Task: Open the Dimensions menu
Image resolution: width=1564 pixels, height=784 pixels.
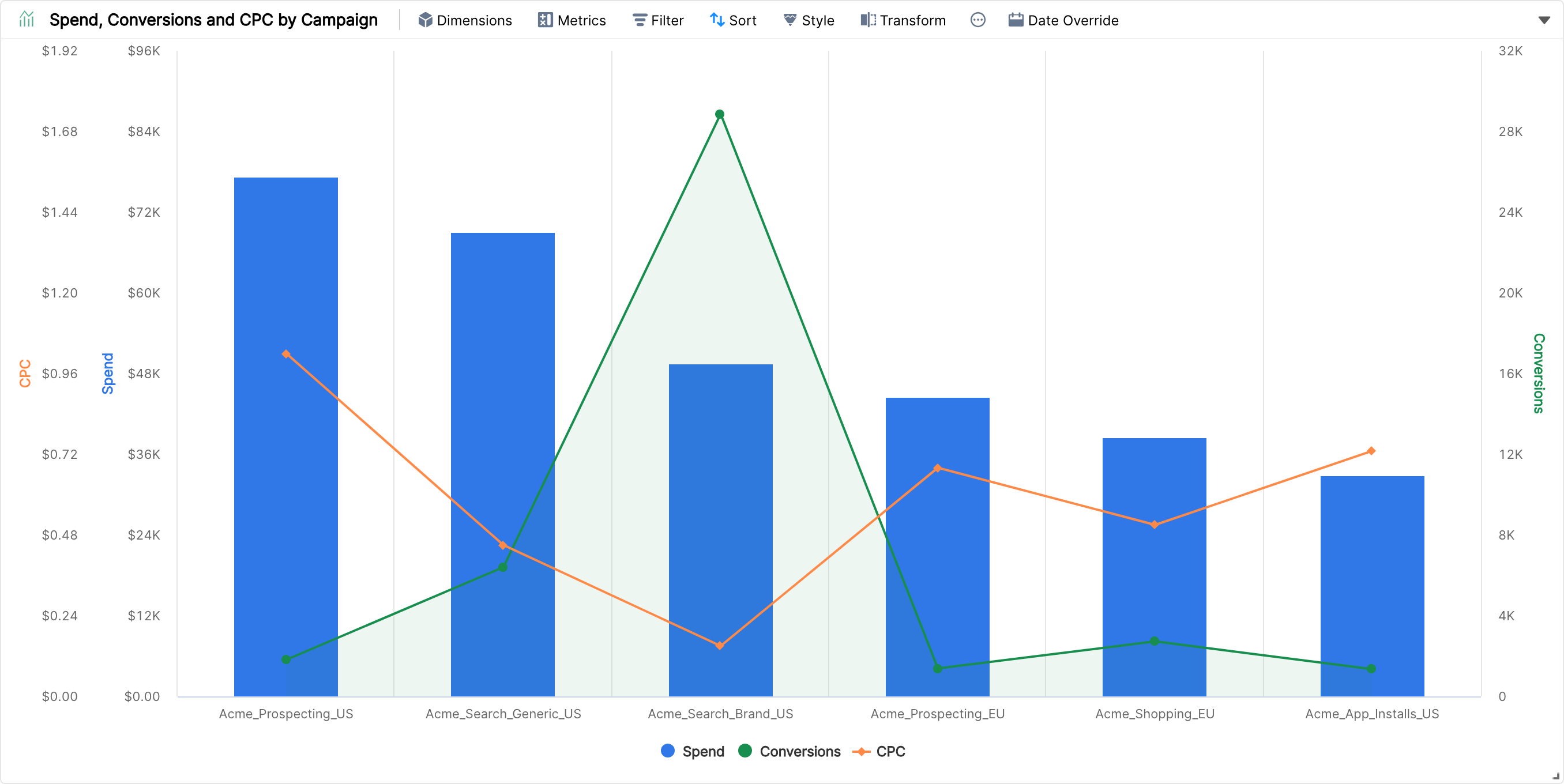Action: click(x=465, y=20)
